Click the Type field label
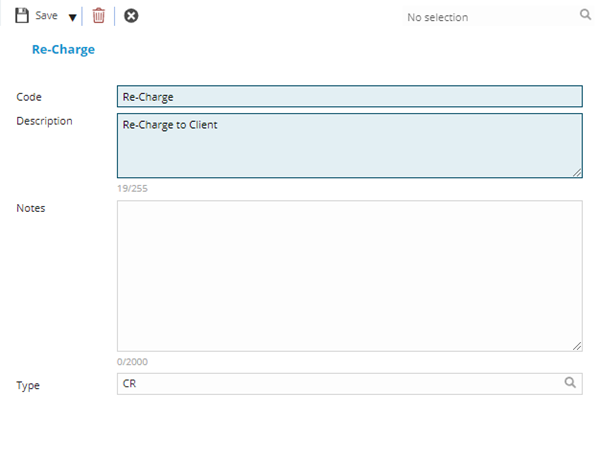The image size is (600, 461). pos(29,385)
